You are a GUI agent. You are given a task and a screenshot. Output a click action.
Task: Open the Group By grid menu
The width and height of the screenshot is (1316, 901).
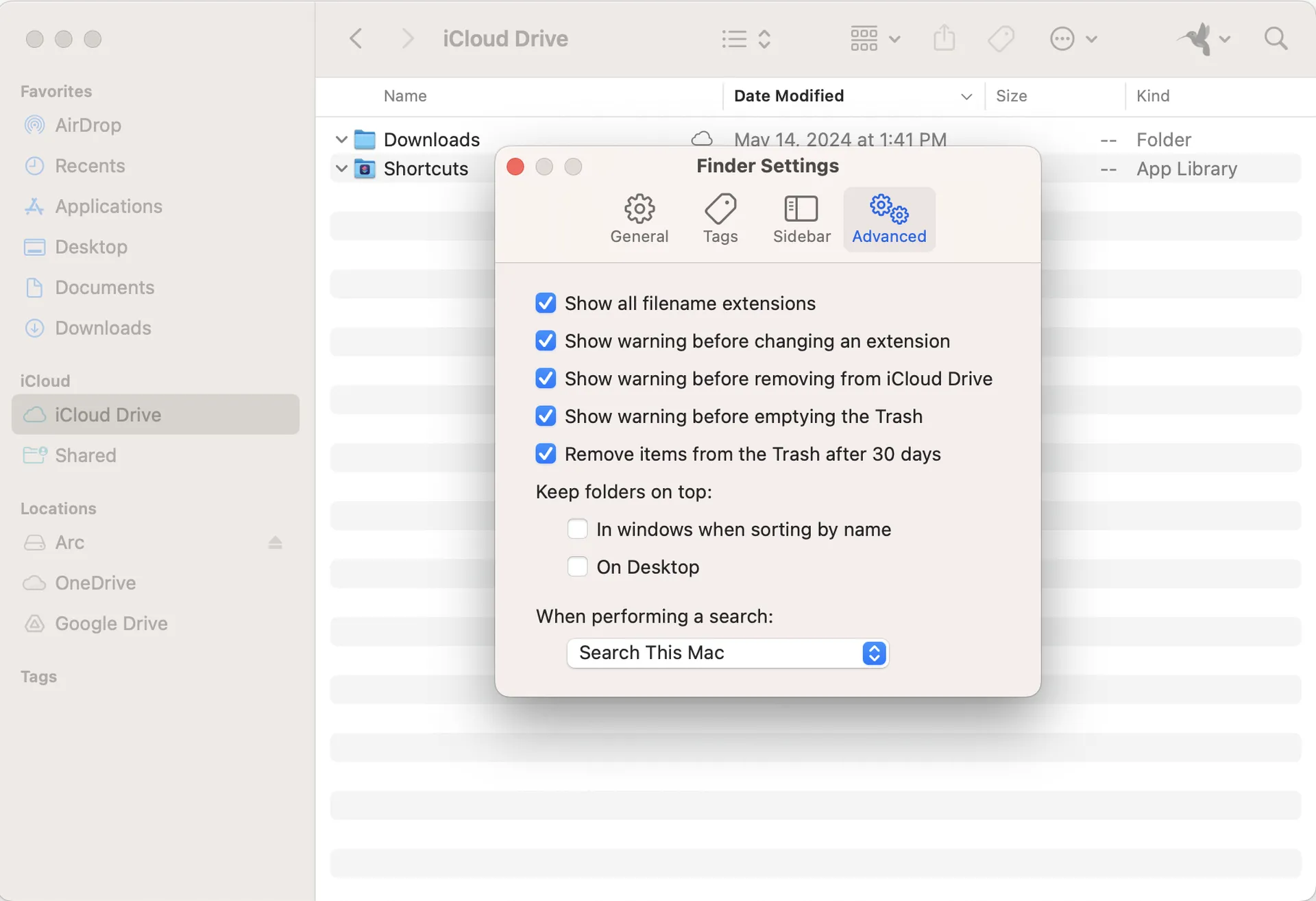(875, 38)
